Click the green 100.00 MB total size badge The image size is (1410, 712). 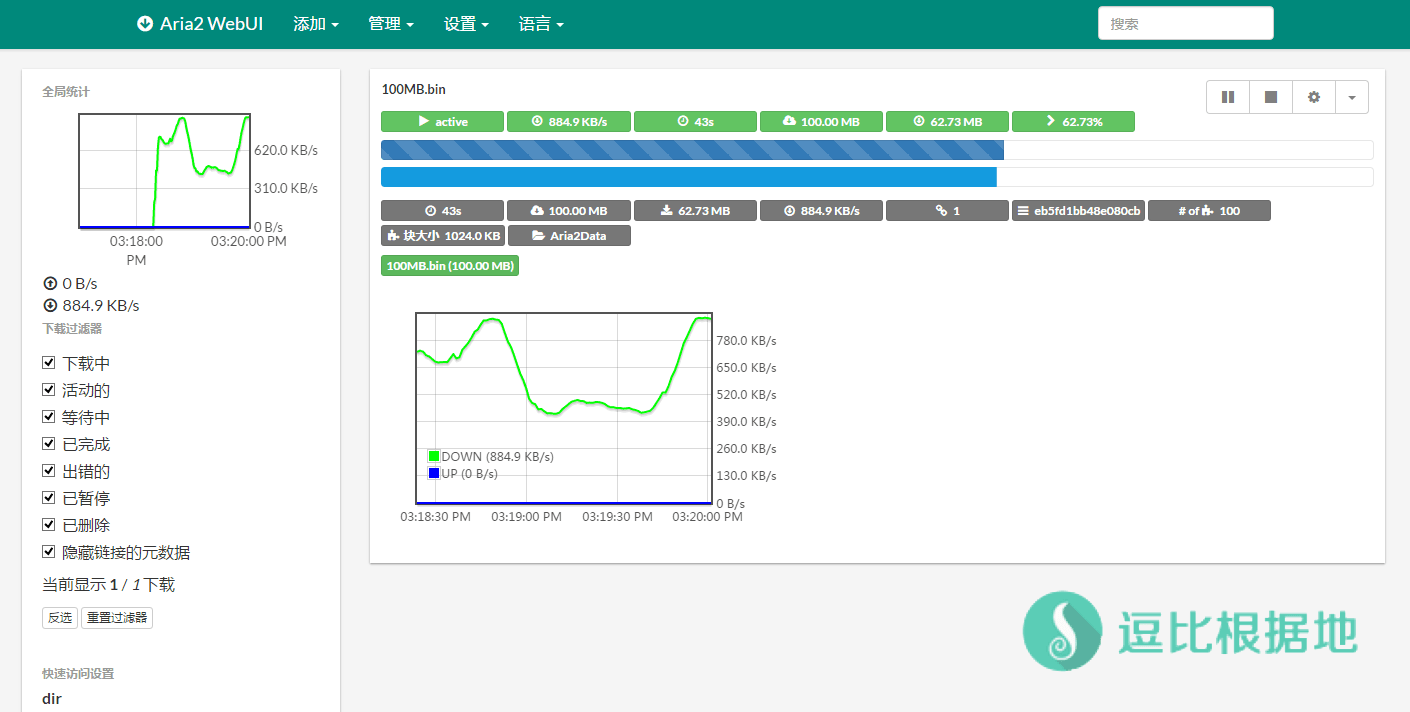(821, 122)
